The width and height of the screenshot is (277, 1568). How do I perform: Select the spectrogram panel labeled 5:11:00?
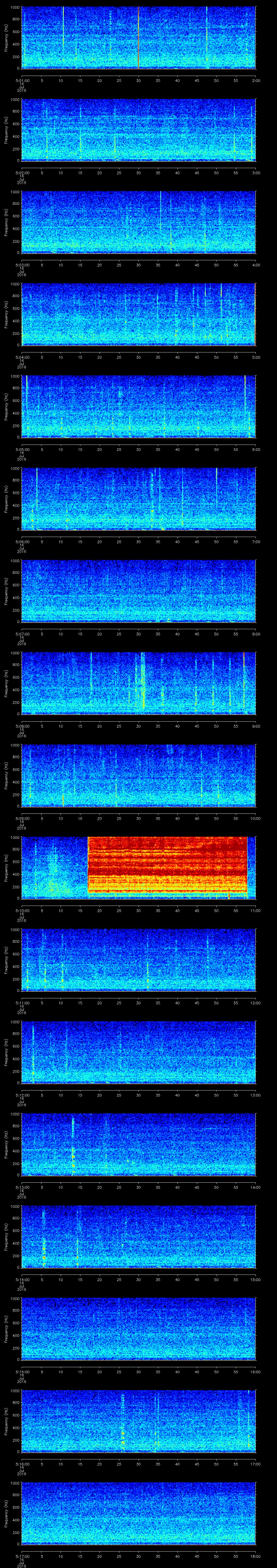138,960
